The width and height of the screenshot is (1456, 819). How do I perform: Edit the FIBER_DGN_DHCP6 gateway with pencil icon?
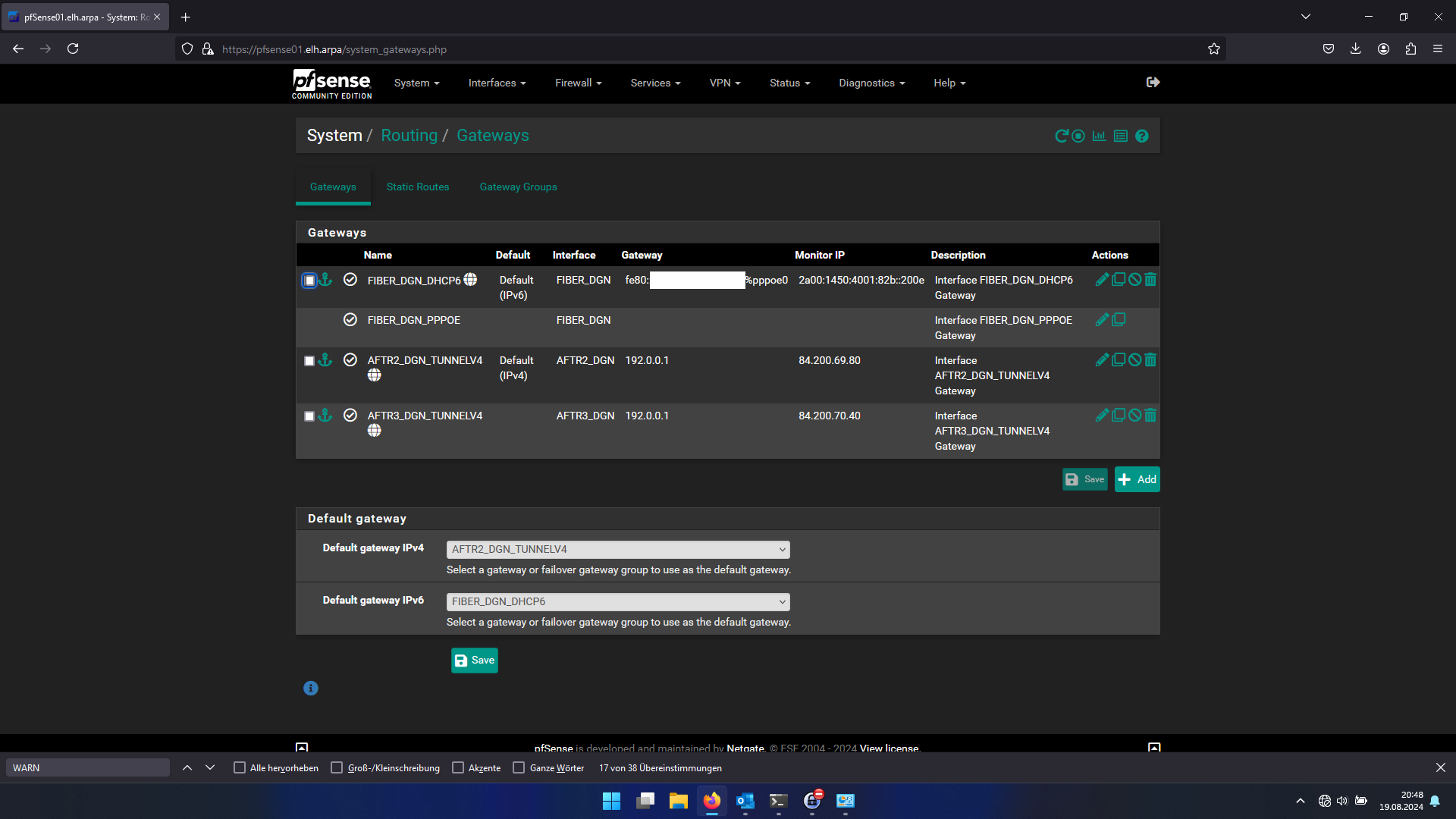click(x=1102, y=280)
